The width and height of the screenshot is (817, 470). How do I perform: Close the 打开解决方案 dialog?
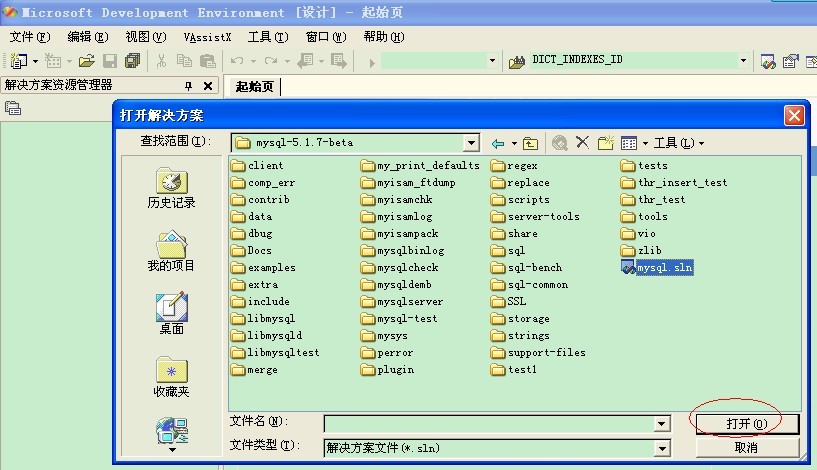tap(794, 116)
